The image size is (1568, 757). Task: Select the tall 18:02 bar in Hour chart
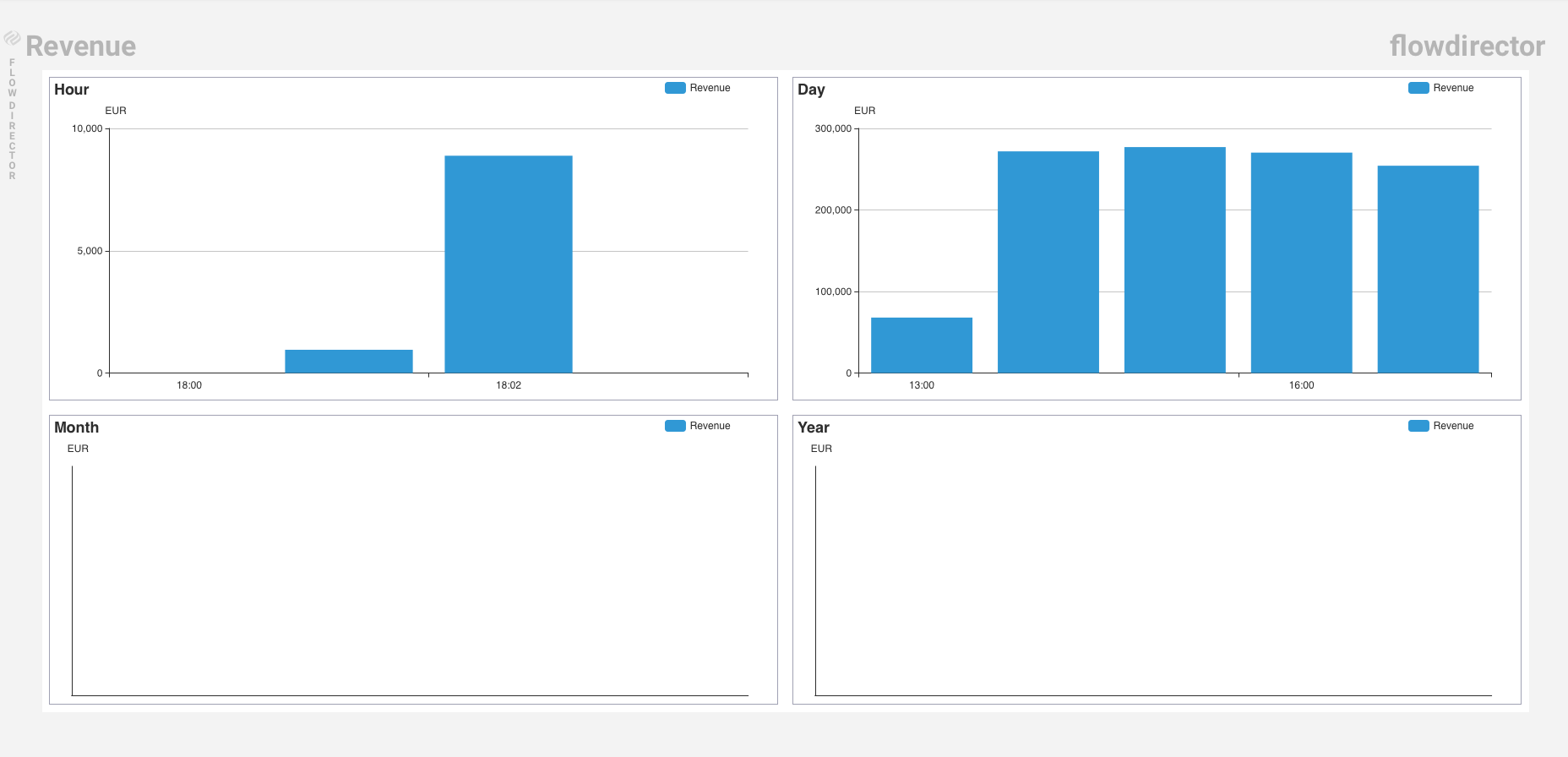tap(509, 264)
